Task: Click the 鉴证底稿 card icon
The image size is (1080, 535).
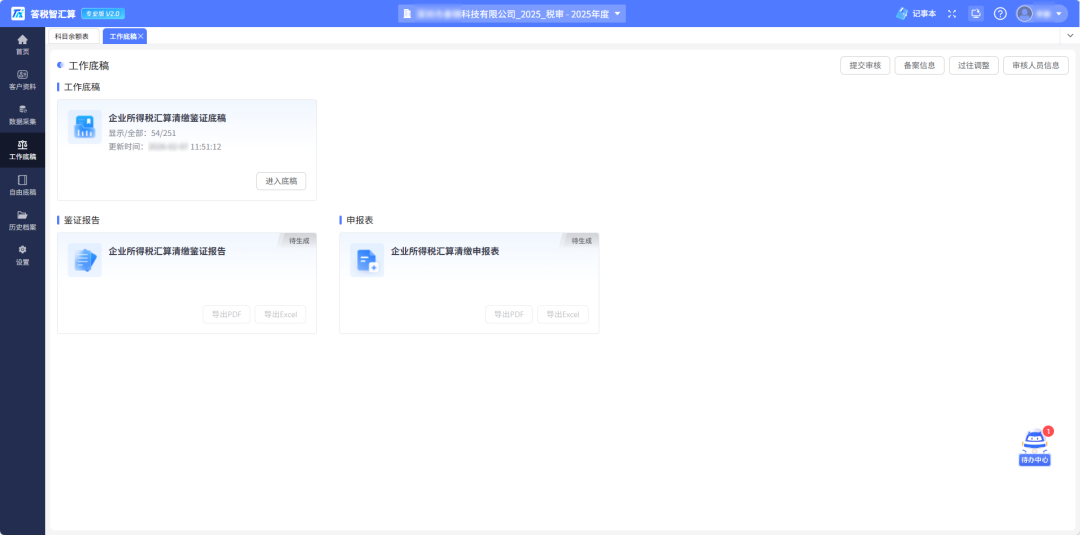Action: (85, 127)
